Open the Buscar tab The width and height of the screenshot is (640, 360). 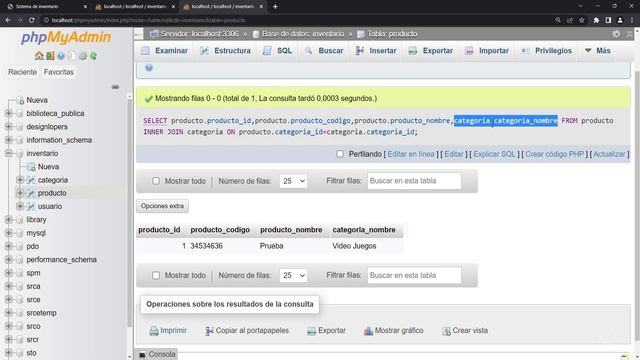[324, 51]
